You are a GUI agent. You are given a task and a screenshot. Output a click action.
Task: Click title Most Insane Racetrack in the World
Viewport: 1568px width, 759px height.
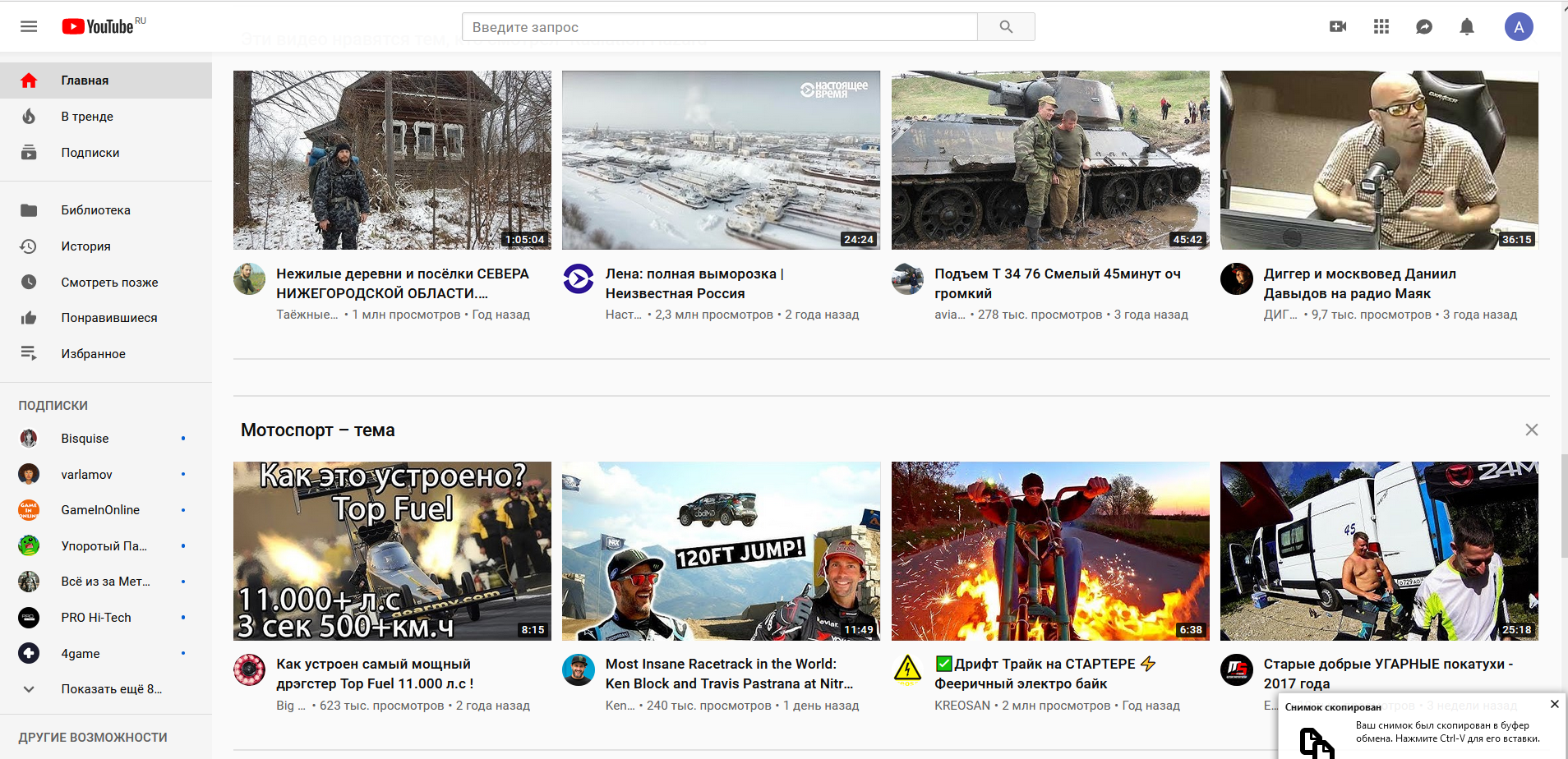(729, 674)
